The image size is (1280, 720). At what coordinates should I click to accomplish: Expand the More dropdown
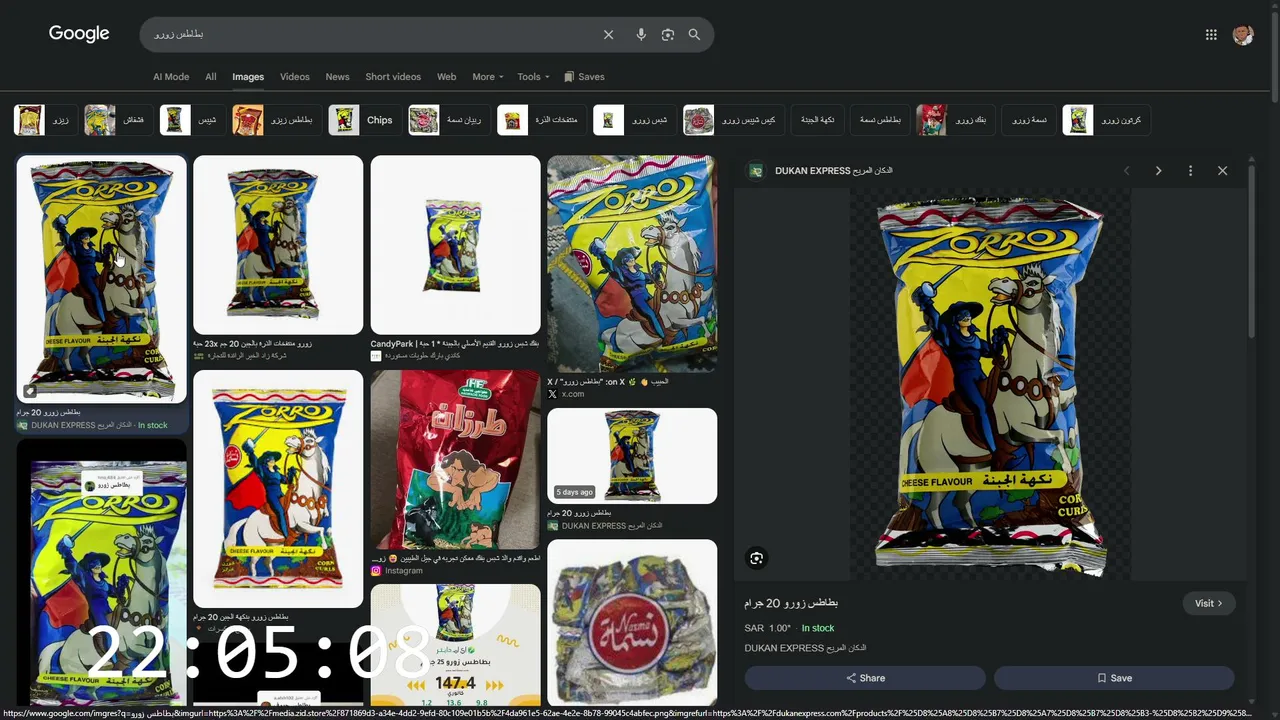point(488,77)
